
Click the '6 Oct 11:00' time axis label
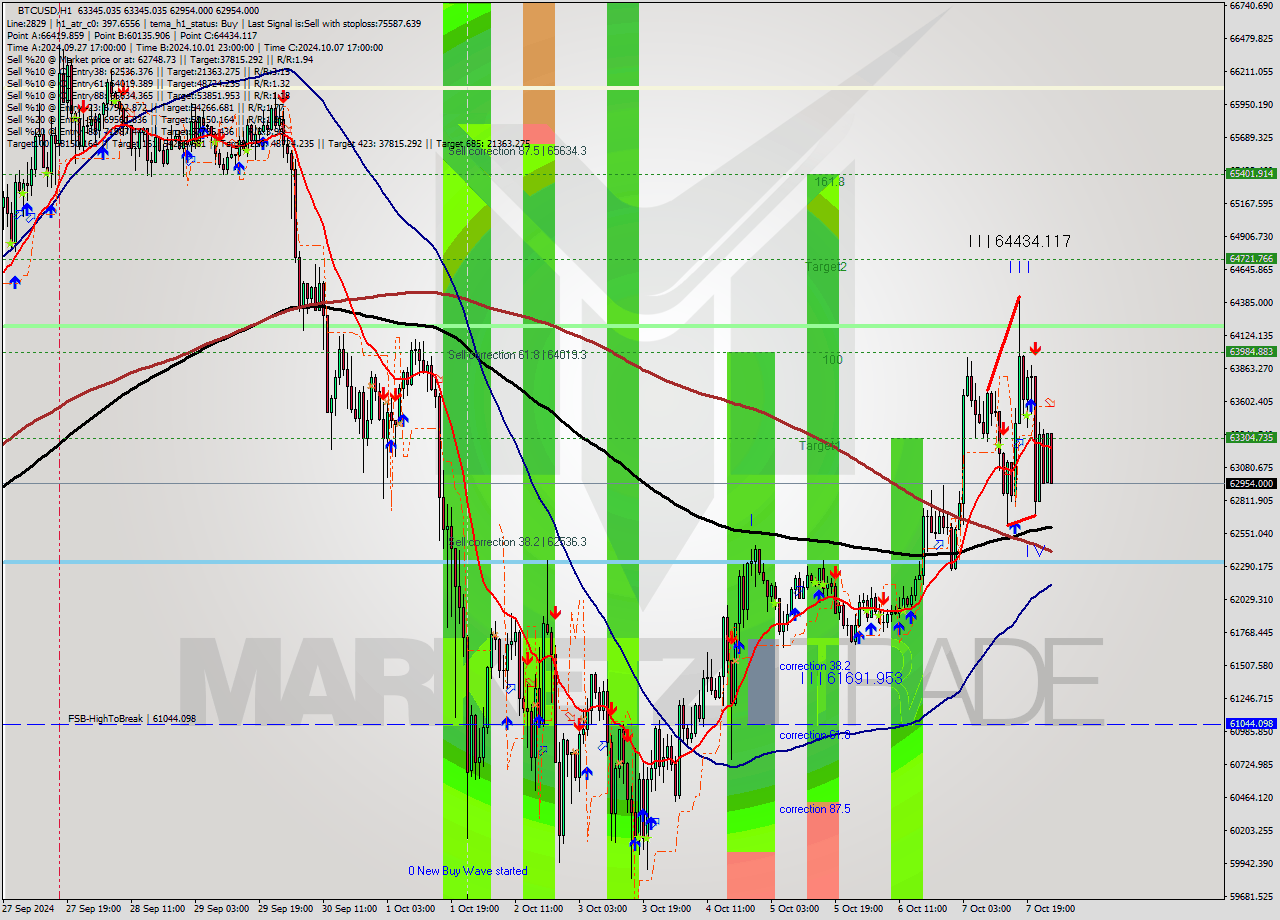tap(923, 909)
